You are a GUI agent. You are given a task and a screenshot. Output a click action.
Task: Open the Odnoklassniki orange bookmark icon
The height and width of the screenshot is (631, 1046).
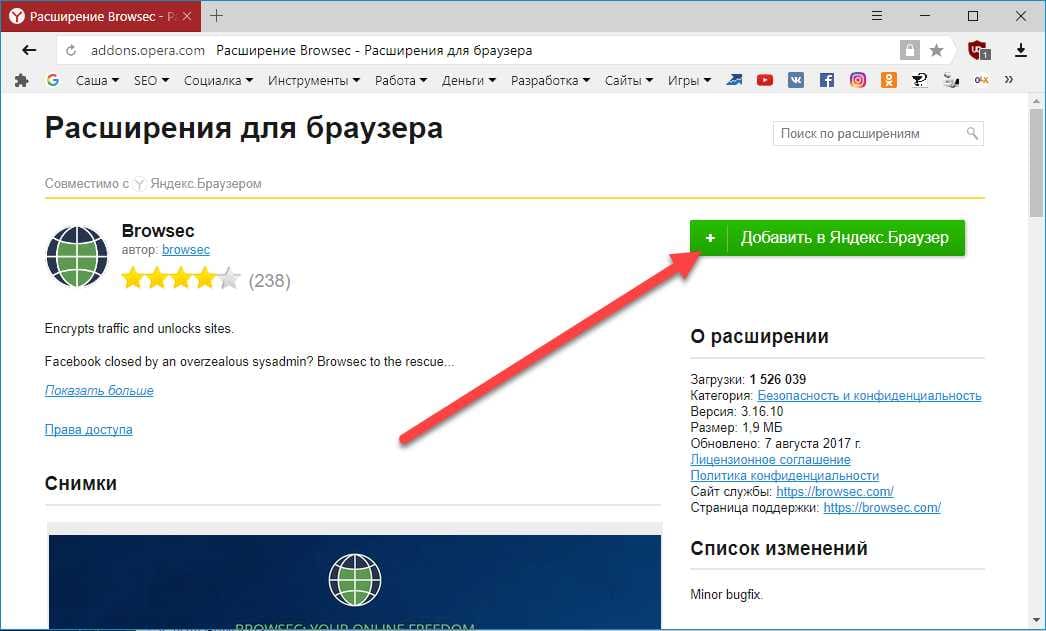coord(889,80)
